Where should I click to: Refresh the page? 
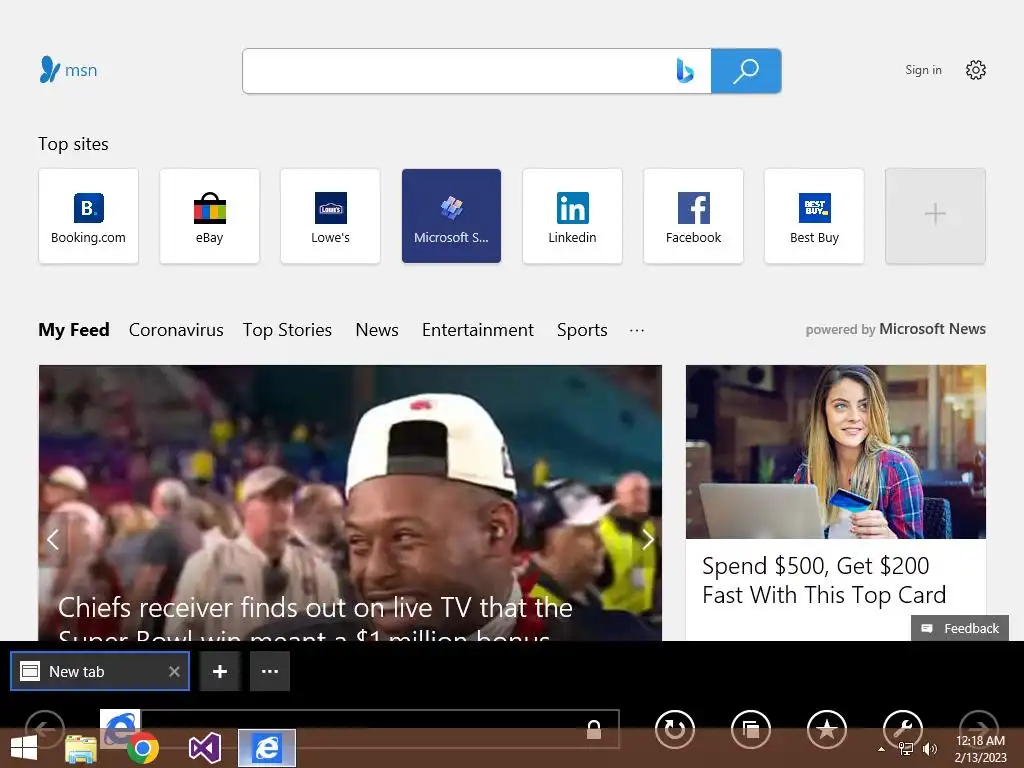(x=675, y=729)
